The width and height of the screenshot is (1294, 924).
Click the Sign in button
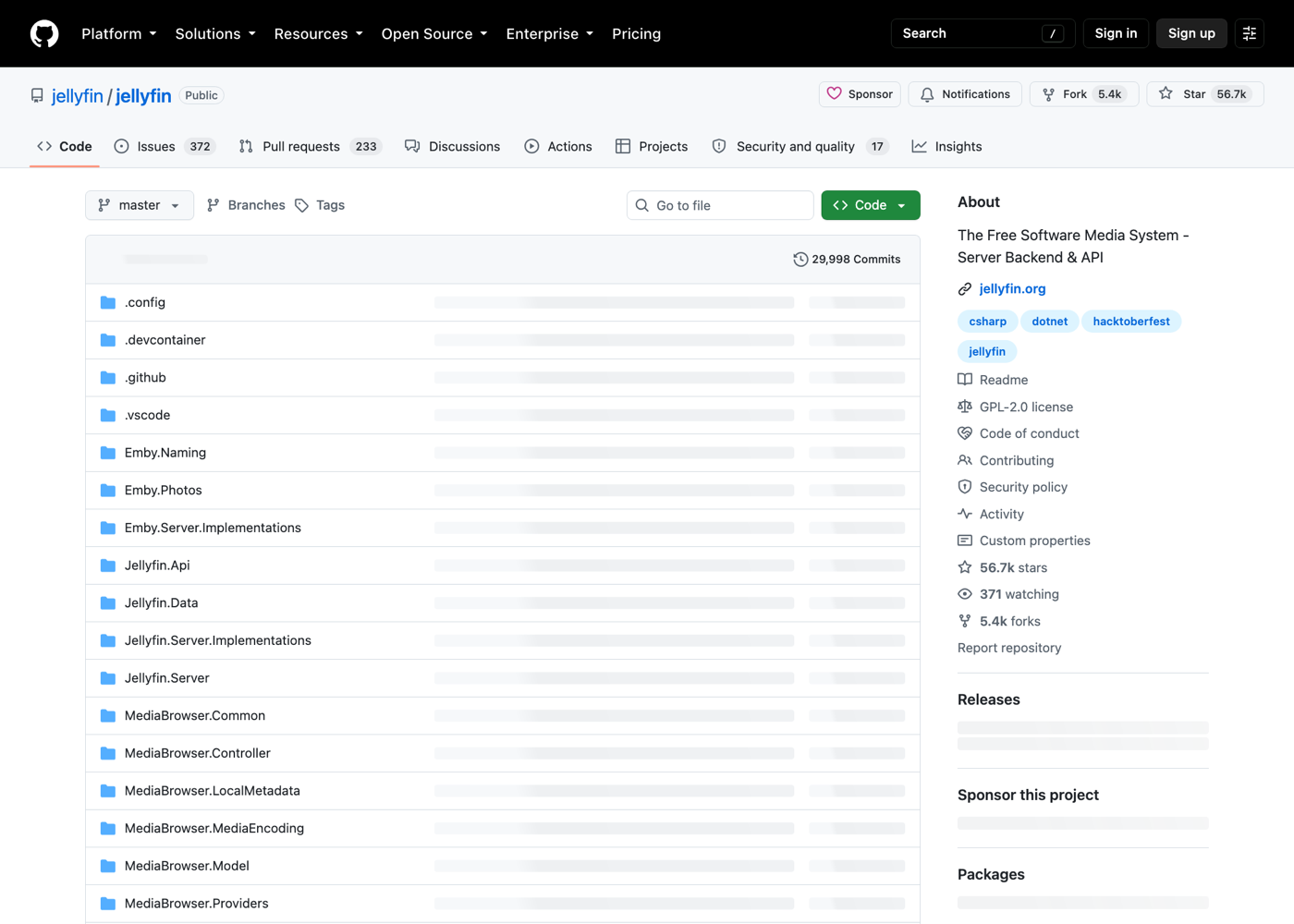(1116, 33)
